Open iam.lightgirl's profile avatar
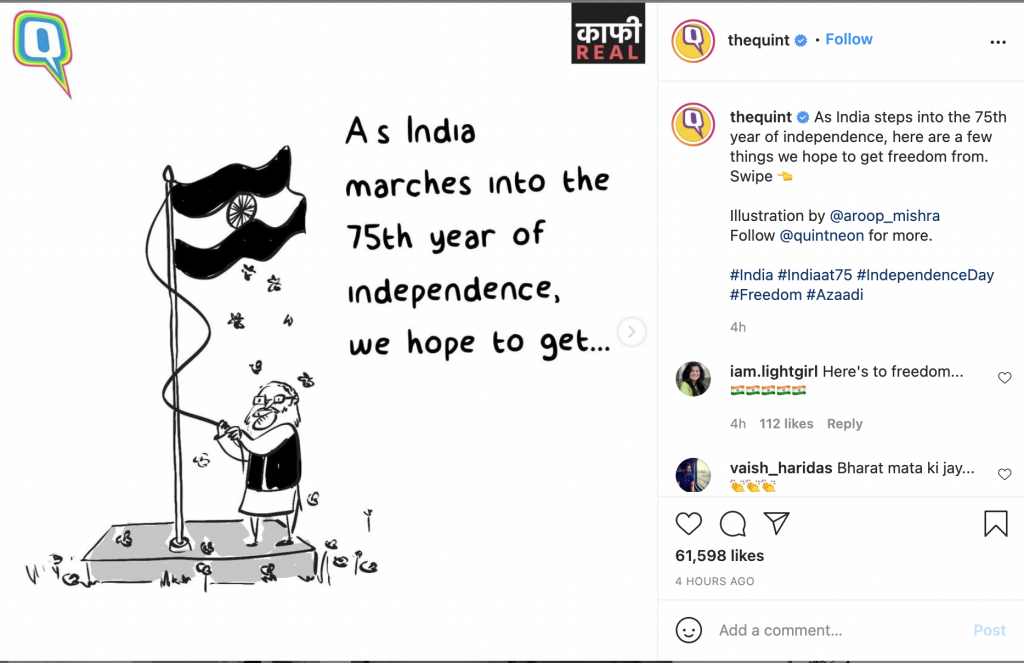 point(693,378)
